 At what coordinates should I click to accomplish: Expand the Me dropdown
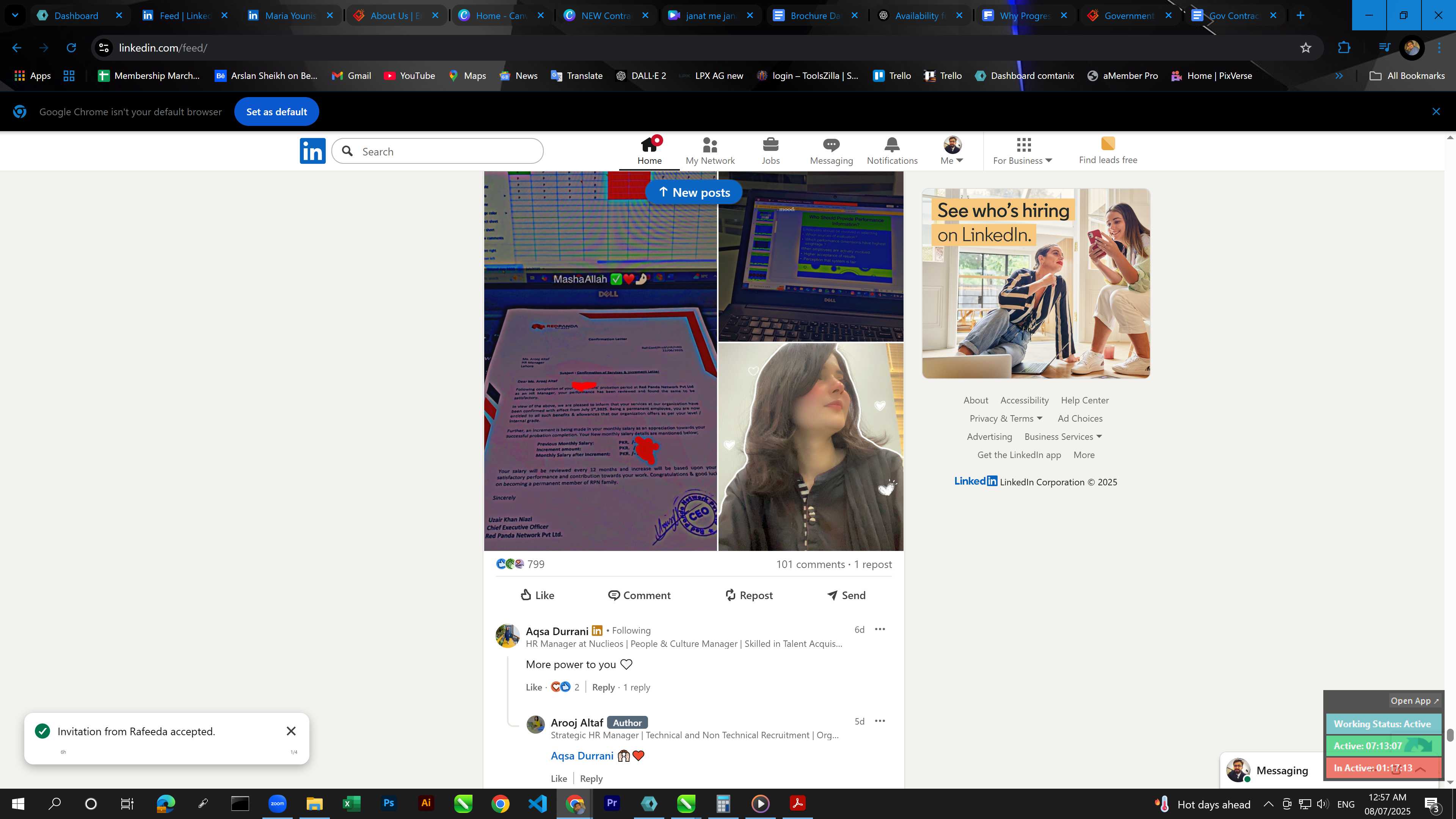coord(952,151)
